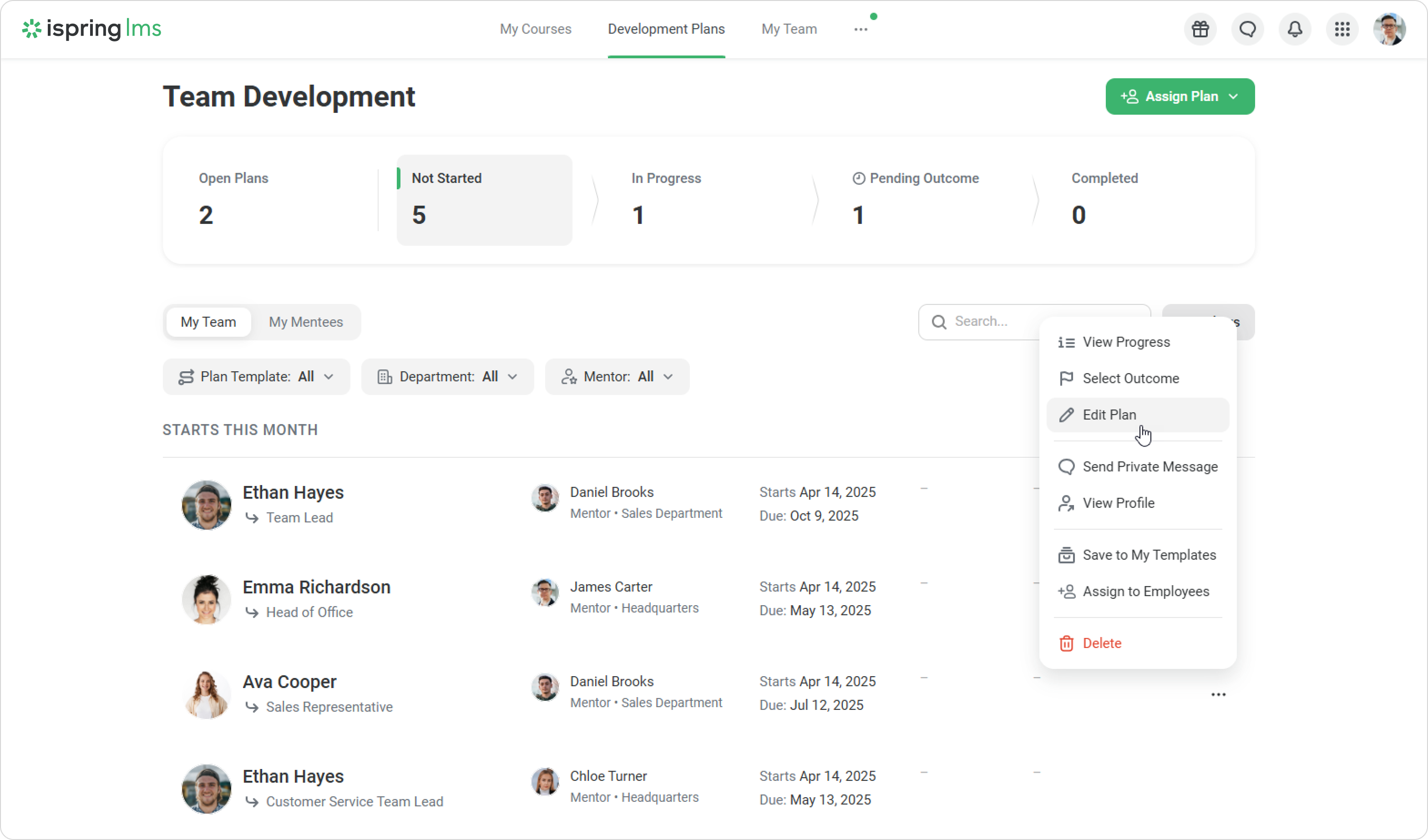Click the gift icon in header
Viewport: 1428px width, 840px height.
(x=1200, y=29)
